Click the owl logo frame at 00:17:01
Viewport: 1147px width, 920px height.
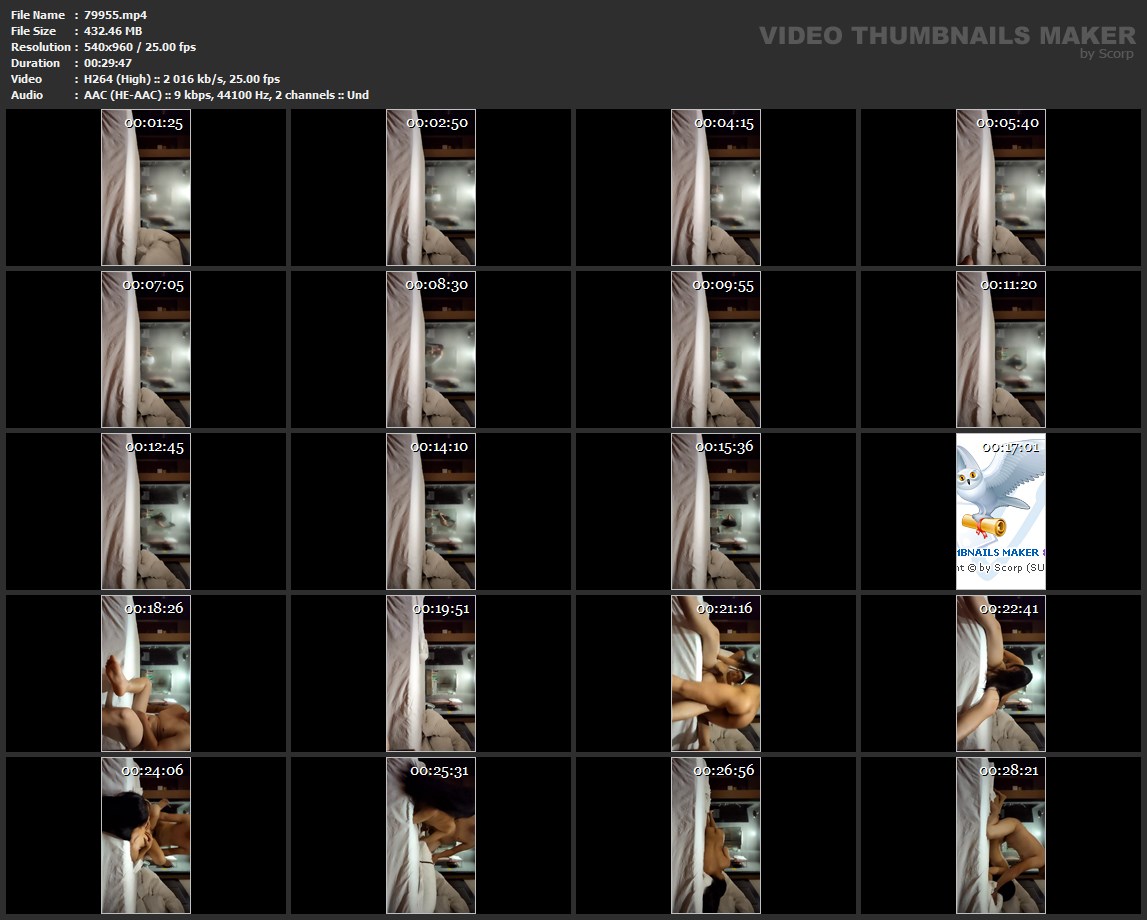tap(1001, 511)
